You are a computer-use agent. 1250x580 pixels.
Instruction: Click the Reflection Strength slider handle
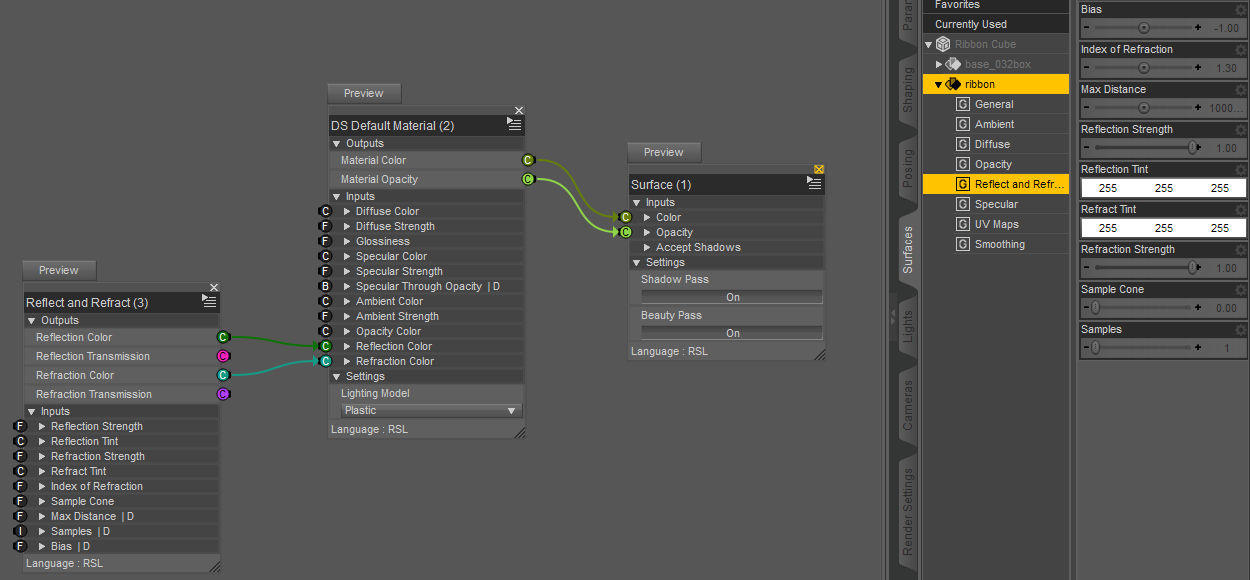pyautogui.click(x=1193, y=148)
